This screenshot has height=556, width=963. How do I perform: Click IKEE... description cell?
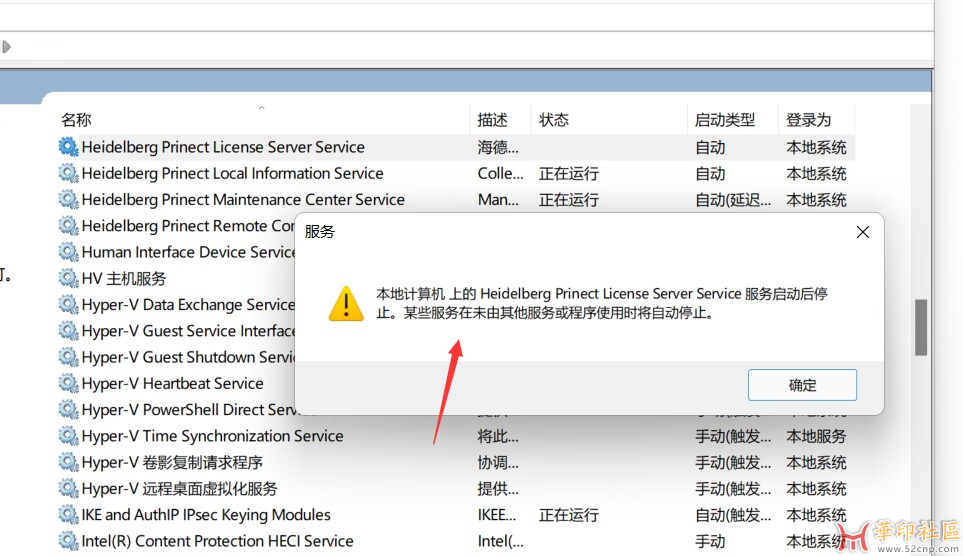497,515
